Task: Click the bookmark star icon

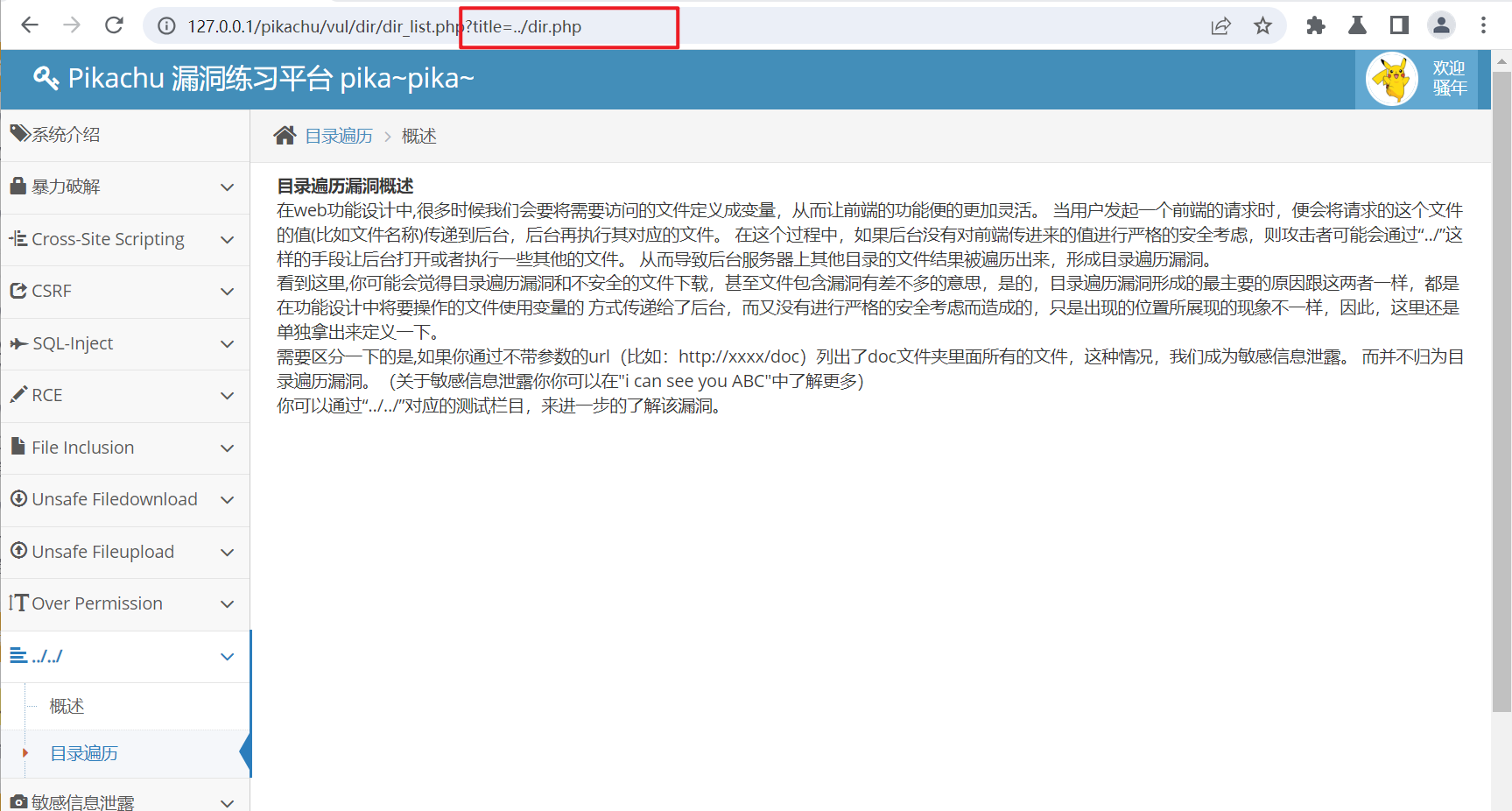Action: (1262, 25)
